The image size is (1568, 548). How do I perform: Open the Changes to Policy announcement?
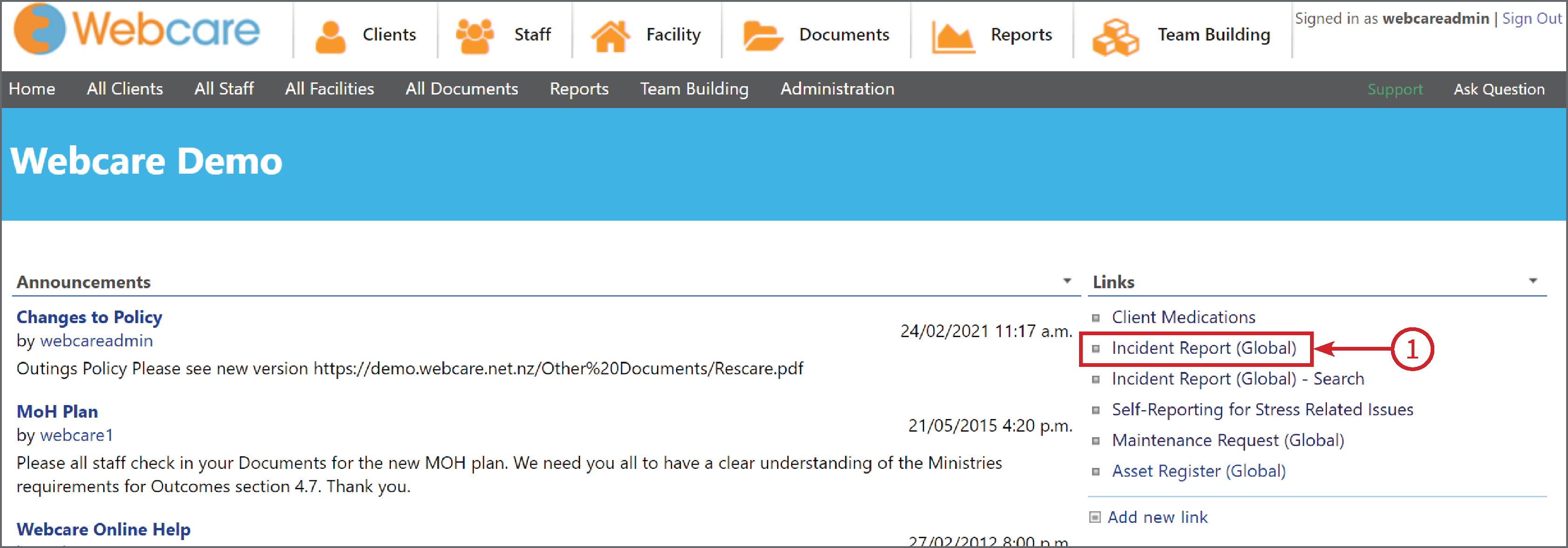click(x=89, y=317)
